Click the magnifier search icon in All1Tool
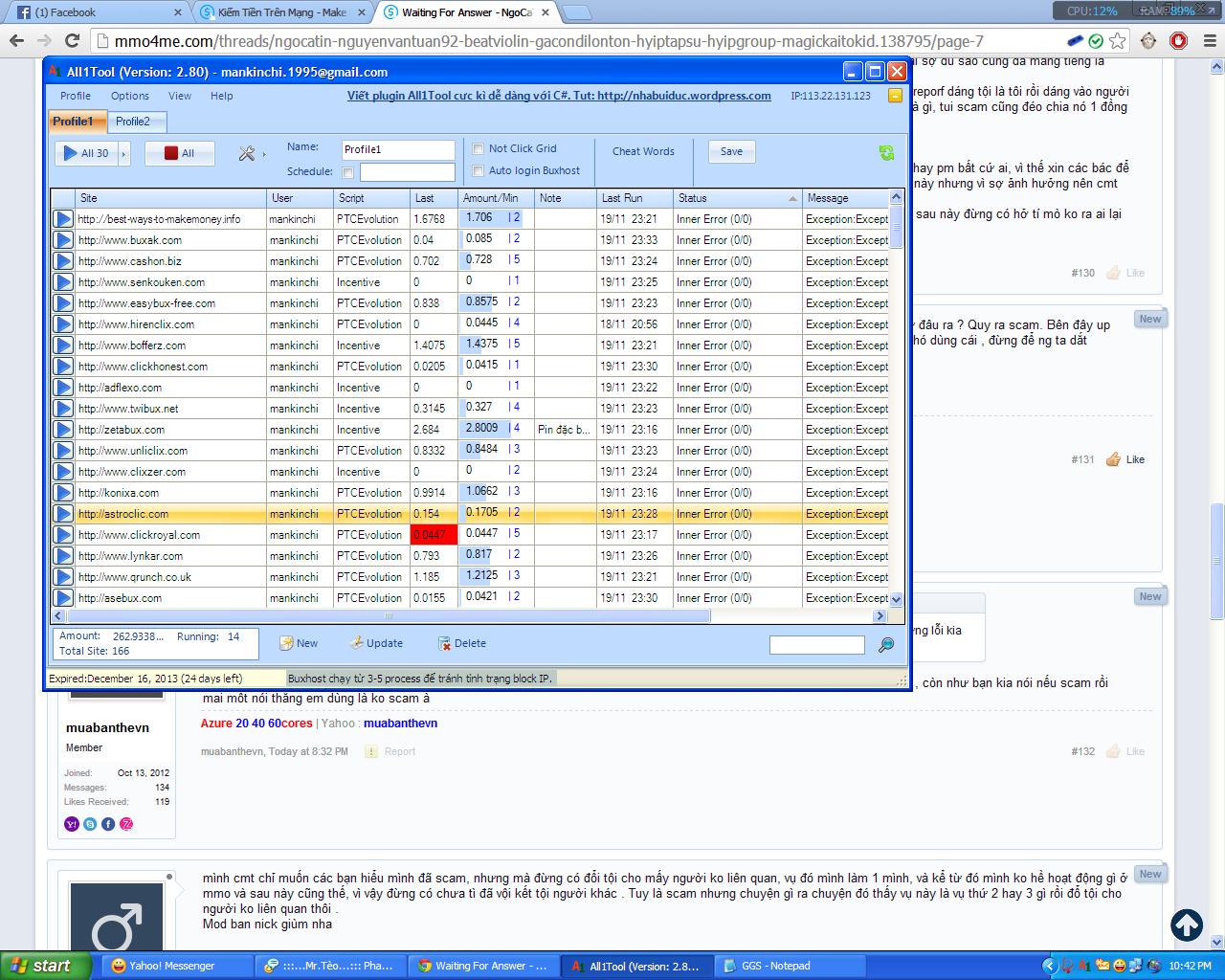The image size is (1225, 980). click(x=886, y=645)
